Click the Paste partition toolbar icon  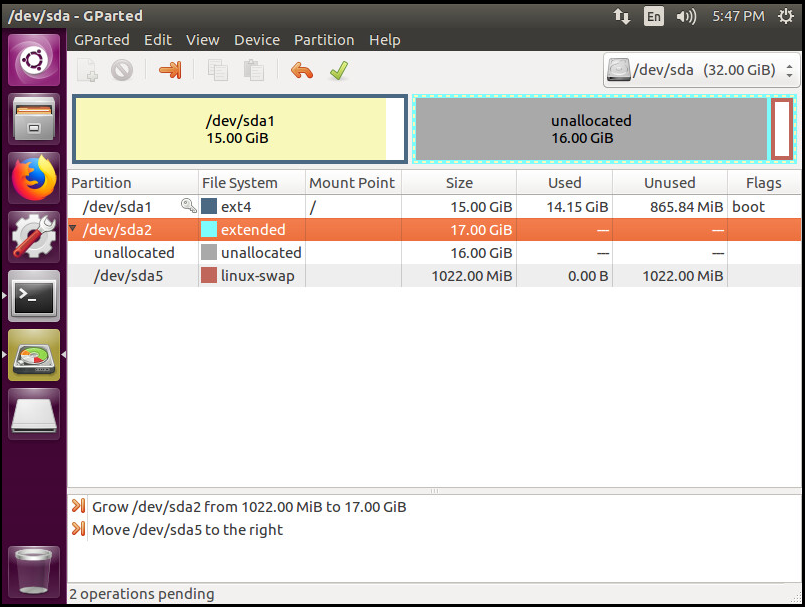point(254,70)
